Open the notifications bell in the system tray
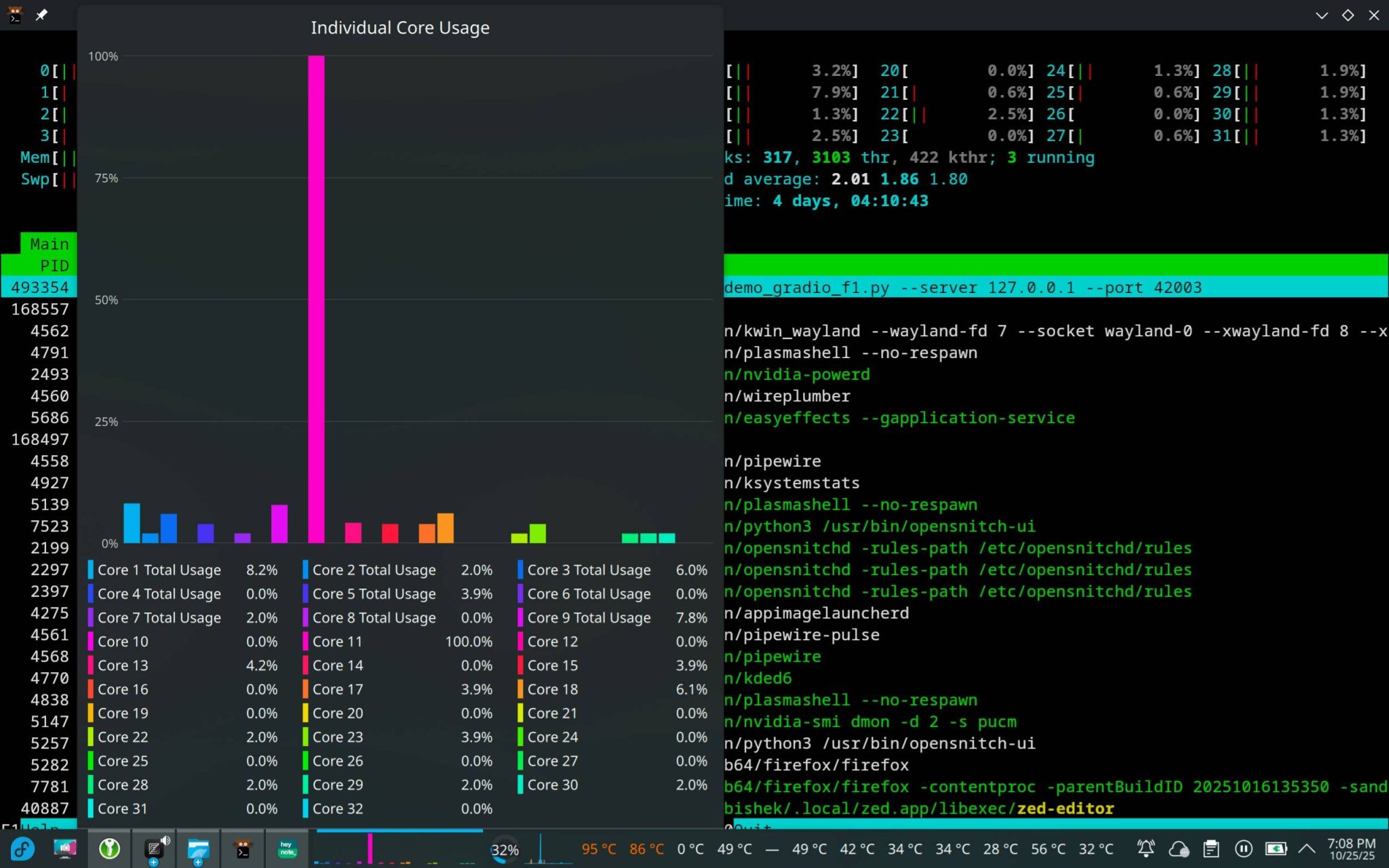 (1146, 848)
